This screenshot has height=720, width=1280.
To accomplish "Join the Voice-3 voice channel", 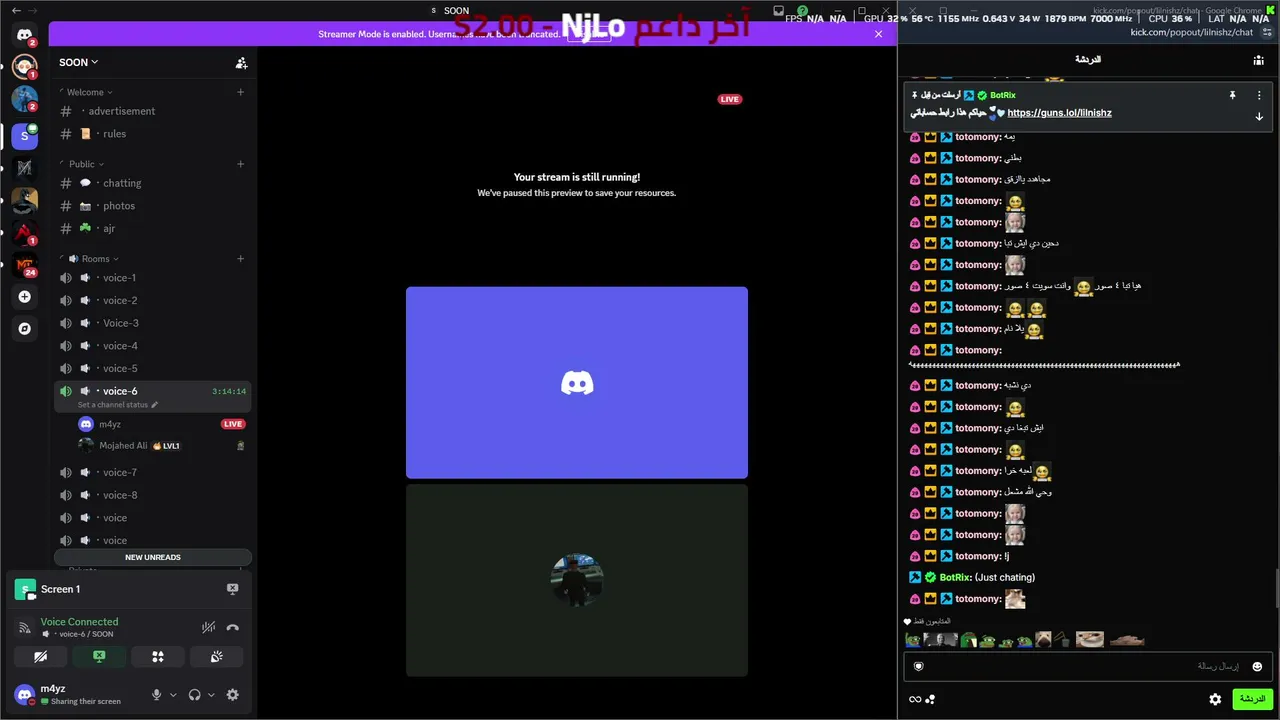I will (152, 323).
